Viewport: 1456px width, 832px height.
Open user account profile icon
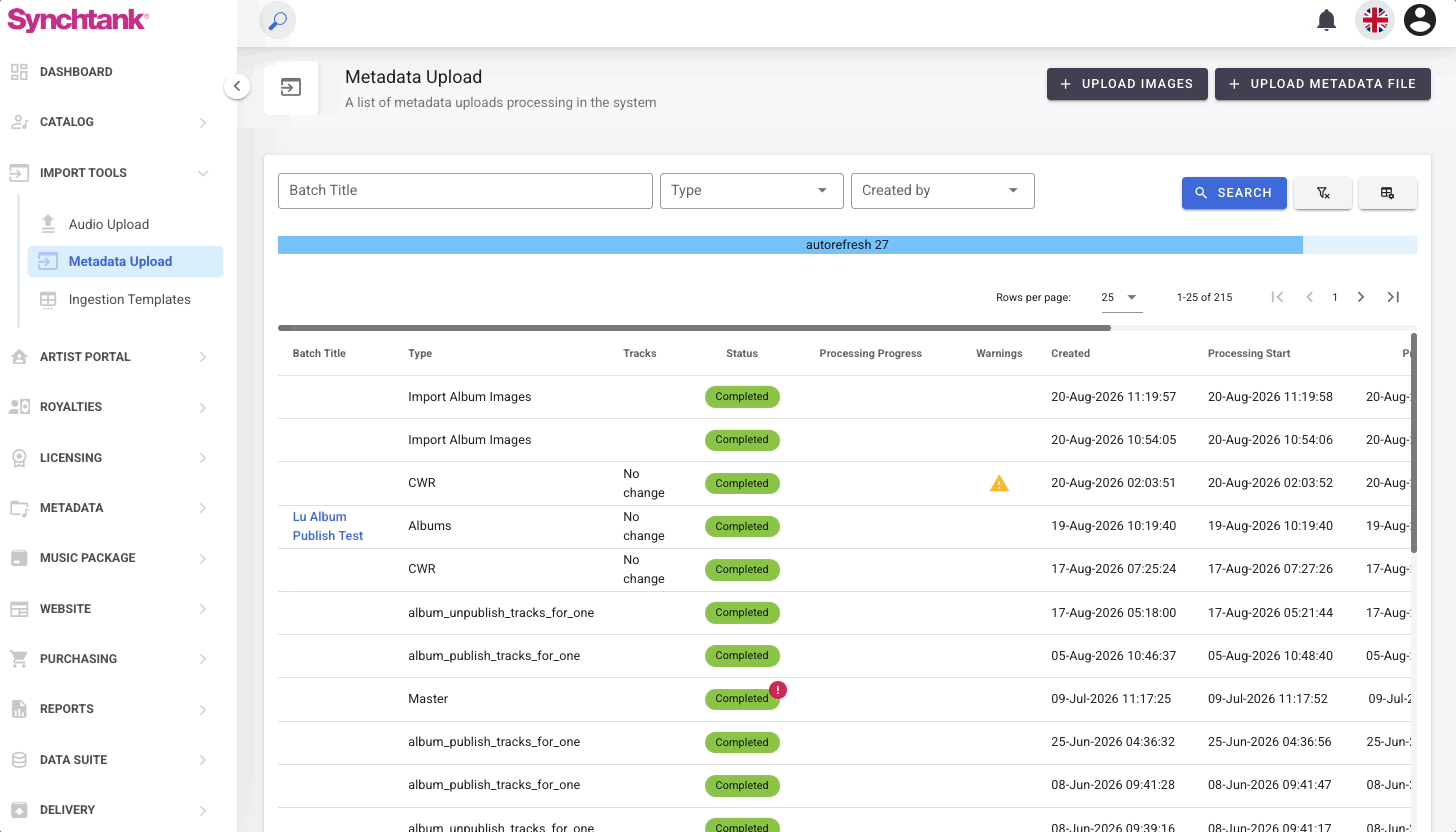tap(1420, 20)
